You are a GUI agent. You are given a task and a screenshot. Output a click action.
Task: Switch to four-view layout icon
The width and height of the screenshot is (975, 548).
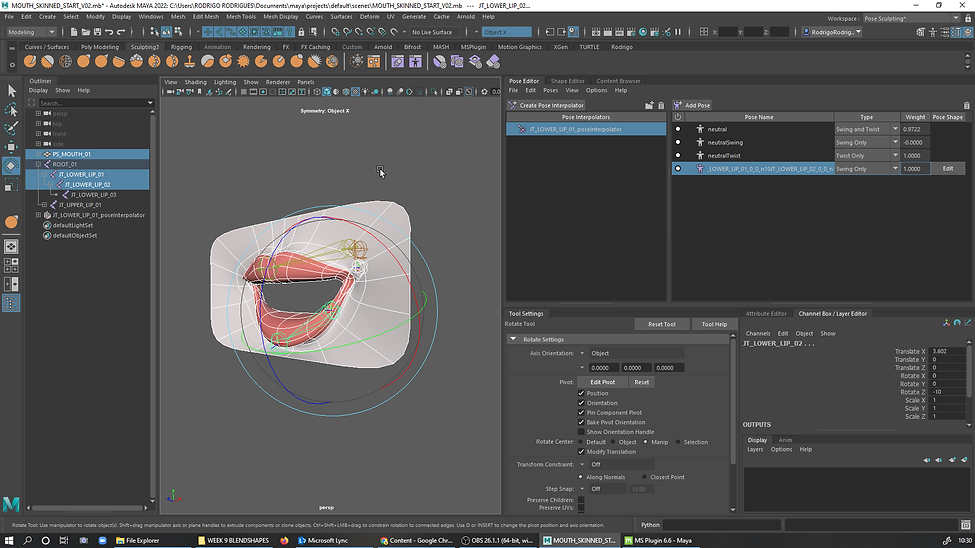11,265
